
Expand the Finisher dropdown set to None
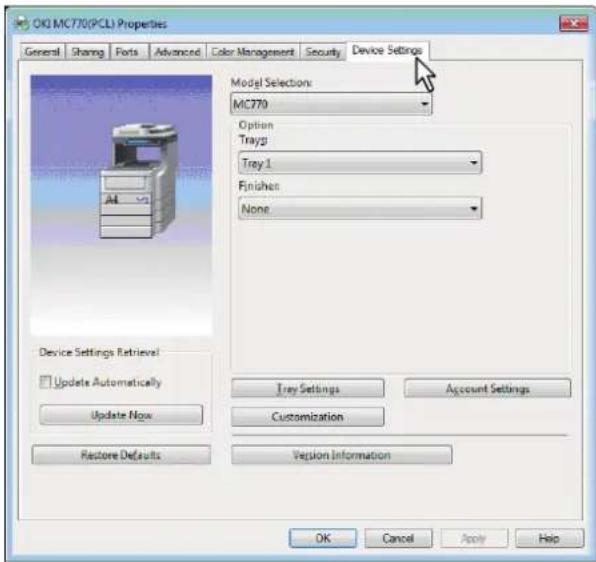360,208
